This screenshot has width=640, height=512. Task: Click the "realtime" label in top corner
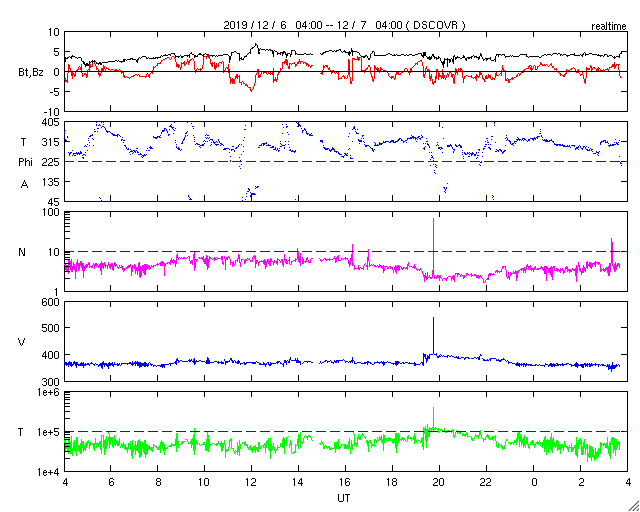click(607, 23)
